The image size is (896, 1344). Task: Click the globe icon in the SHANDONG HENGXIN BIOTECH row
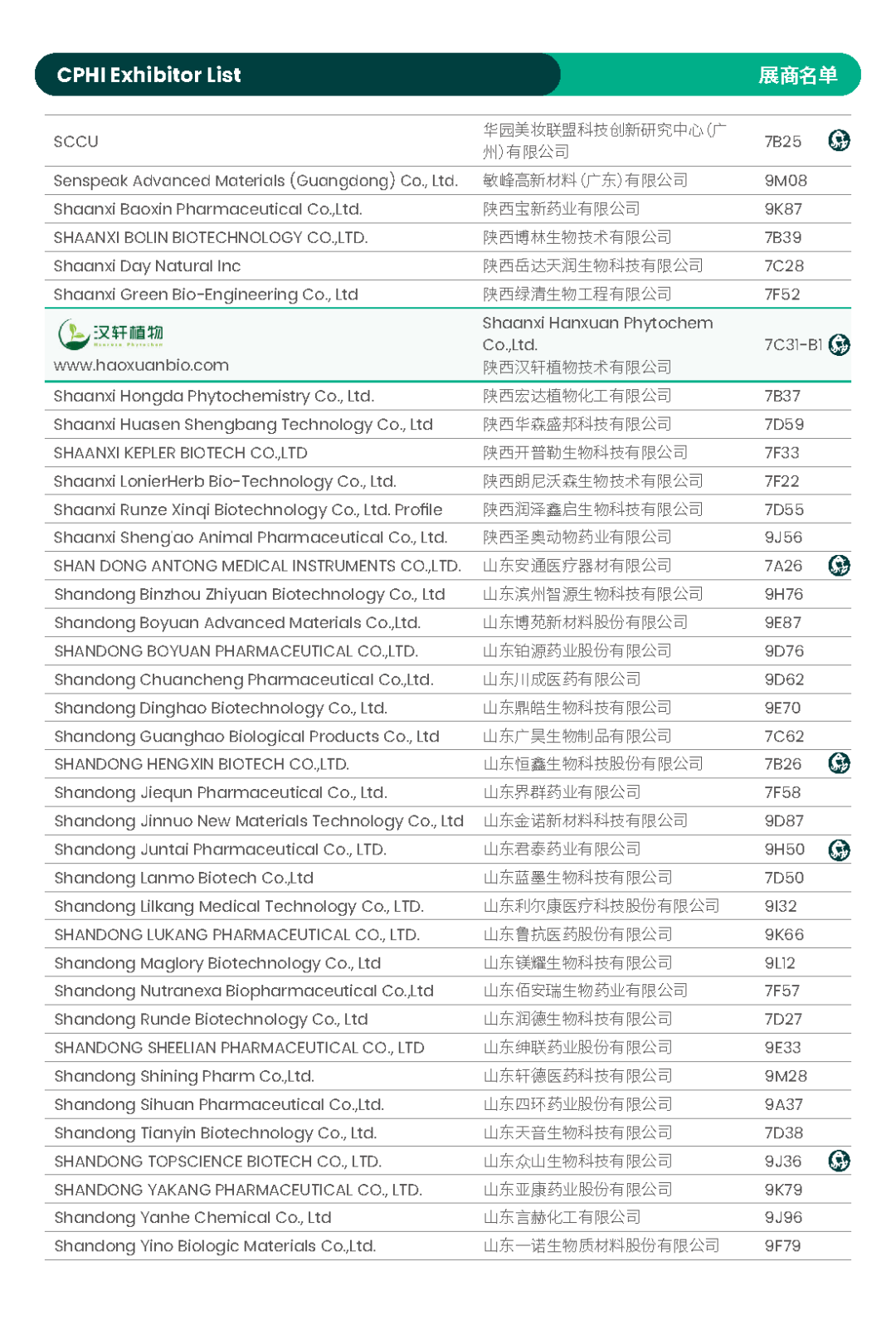tap(839, 763)
